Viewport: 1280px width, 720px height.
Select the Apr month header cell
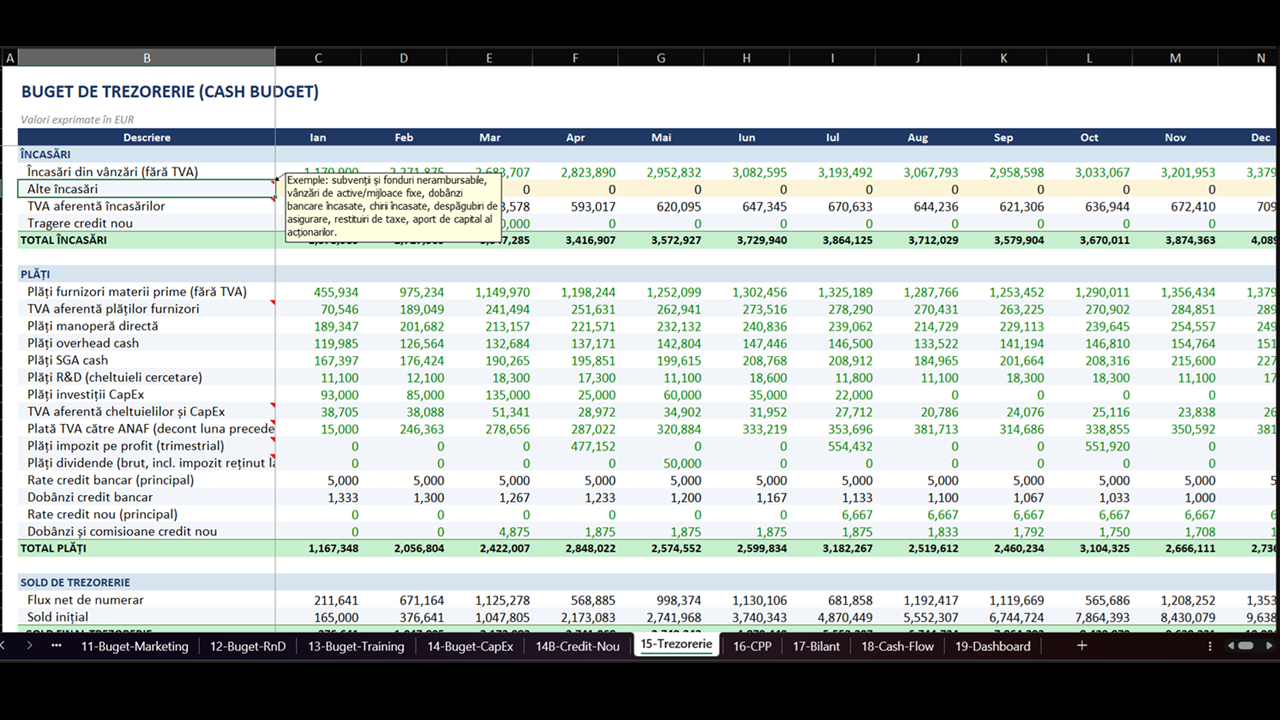pyautogui.click(x=575, y=137)
